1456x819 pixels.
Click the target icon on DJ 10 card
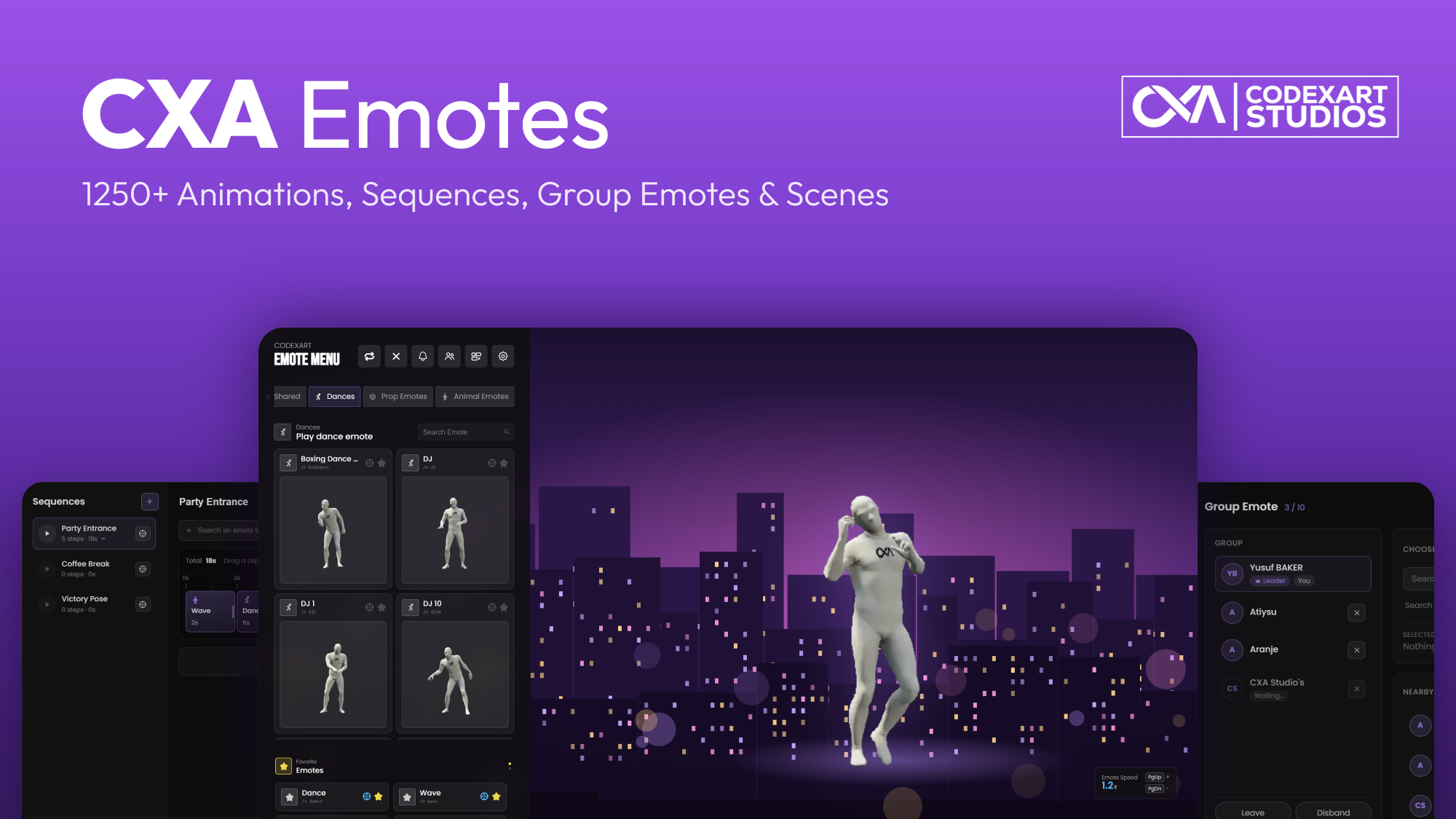pos(492,607)
